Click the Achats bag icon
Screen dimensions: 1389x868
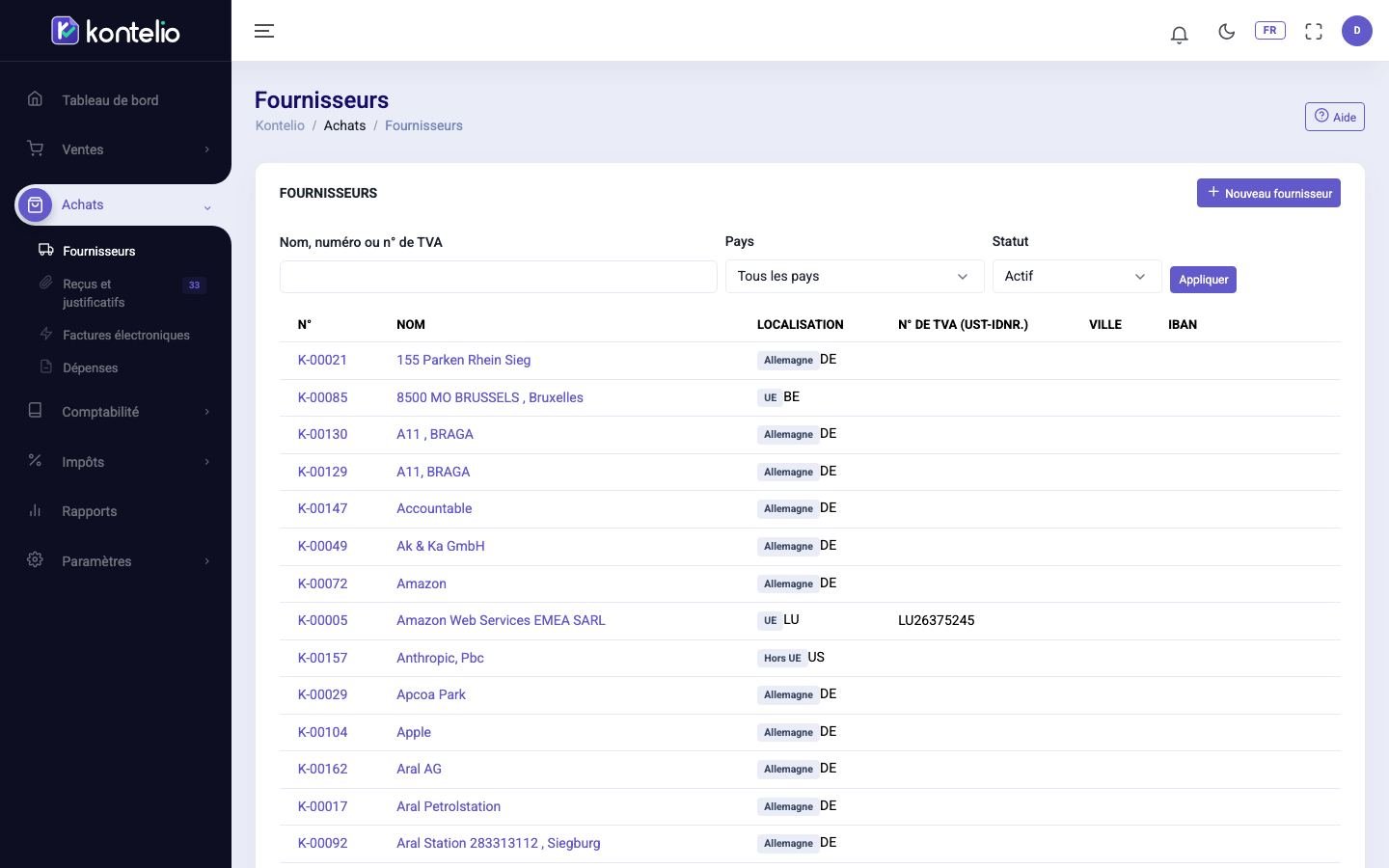pos(36,204)
